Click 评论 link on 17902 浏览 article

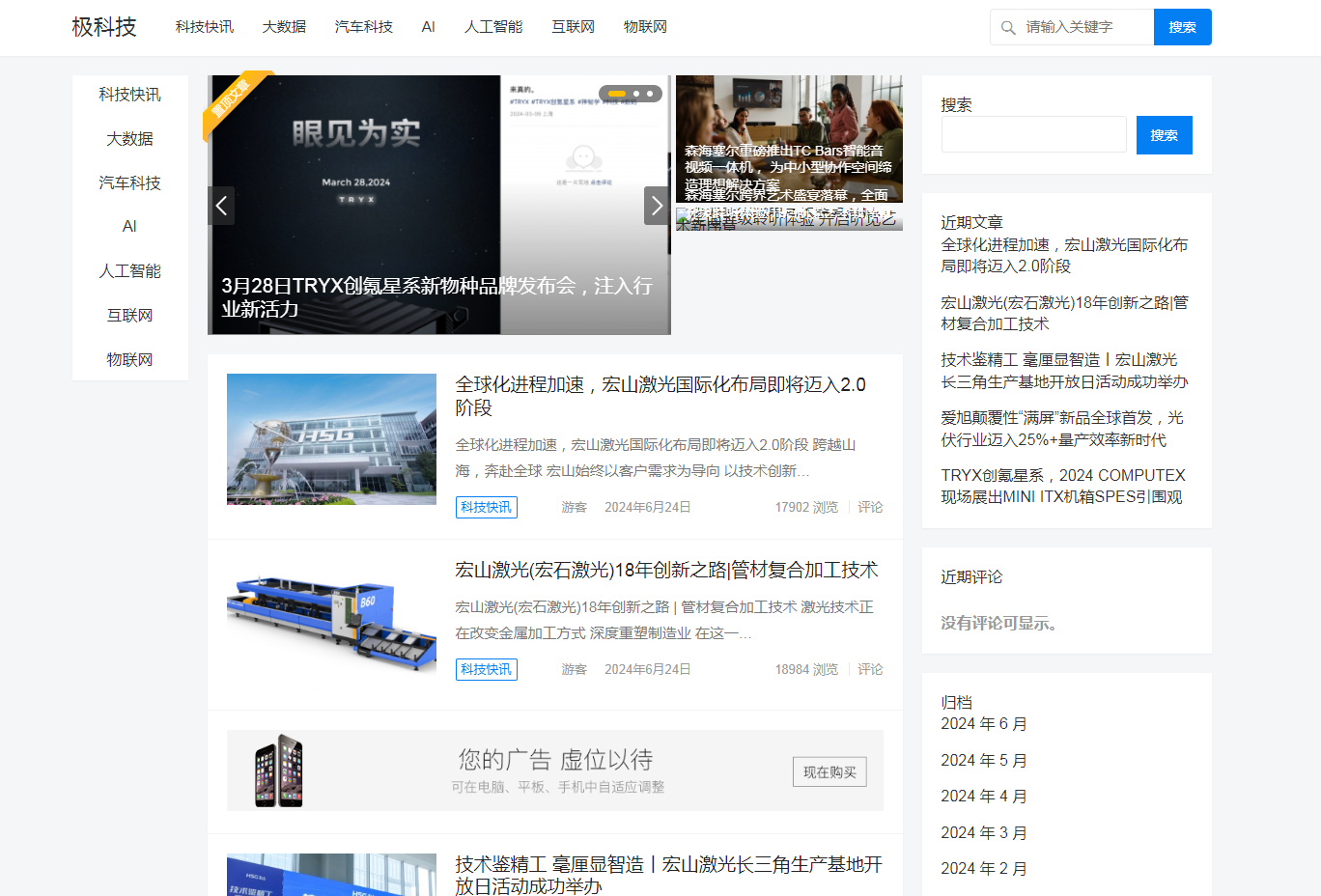click(870, 507)
